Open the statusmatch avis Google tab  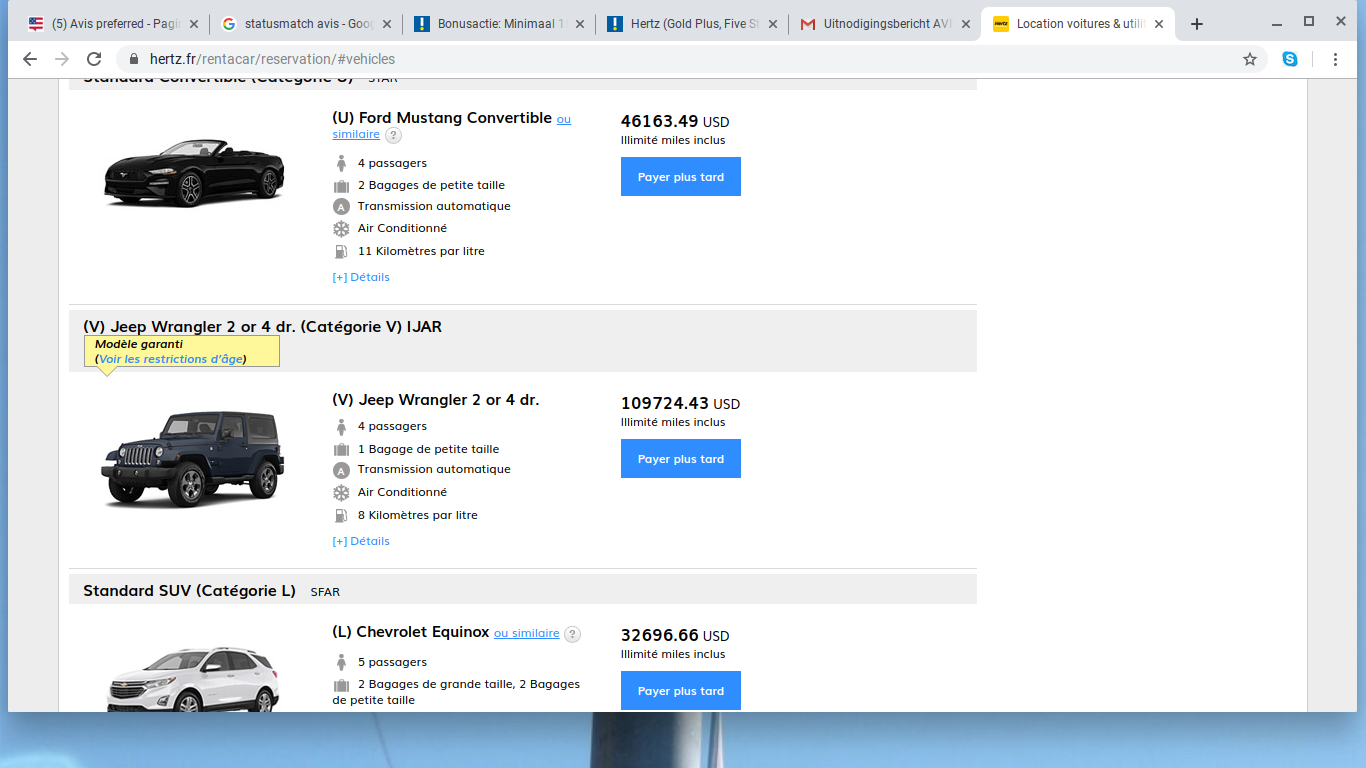click(x=300, y=24)
